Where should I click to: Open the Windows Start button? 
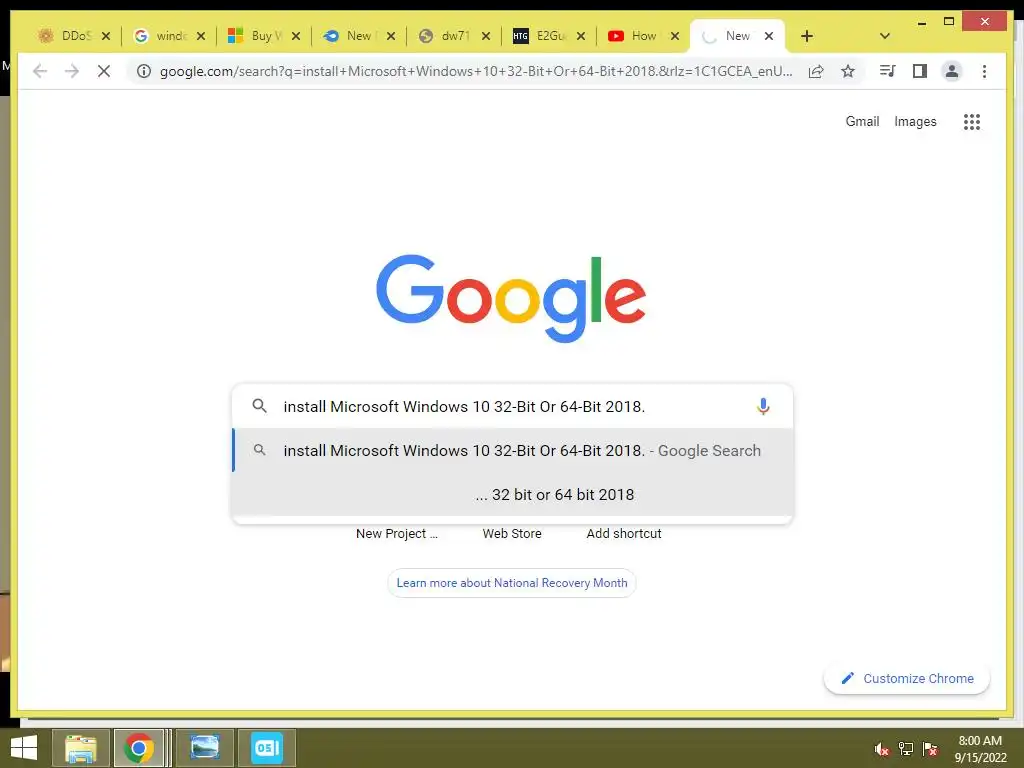click(x=24, y=748)
